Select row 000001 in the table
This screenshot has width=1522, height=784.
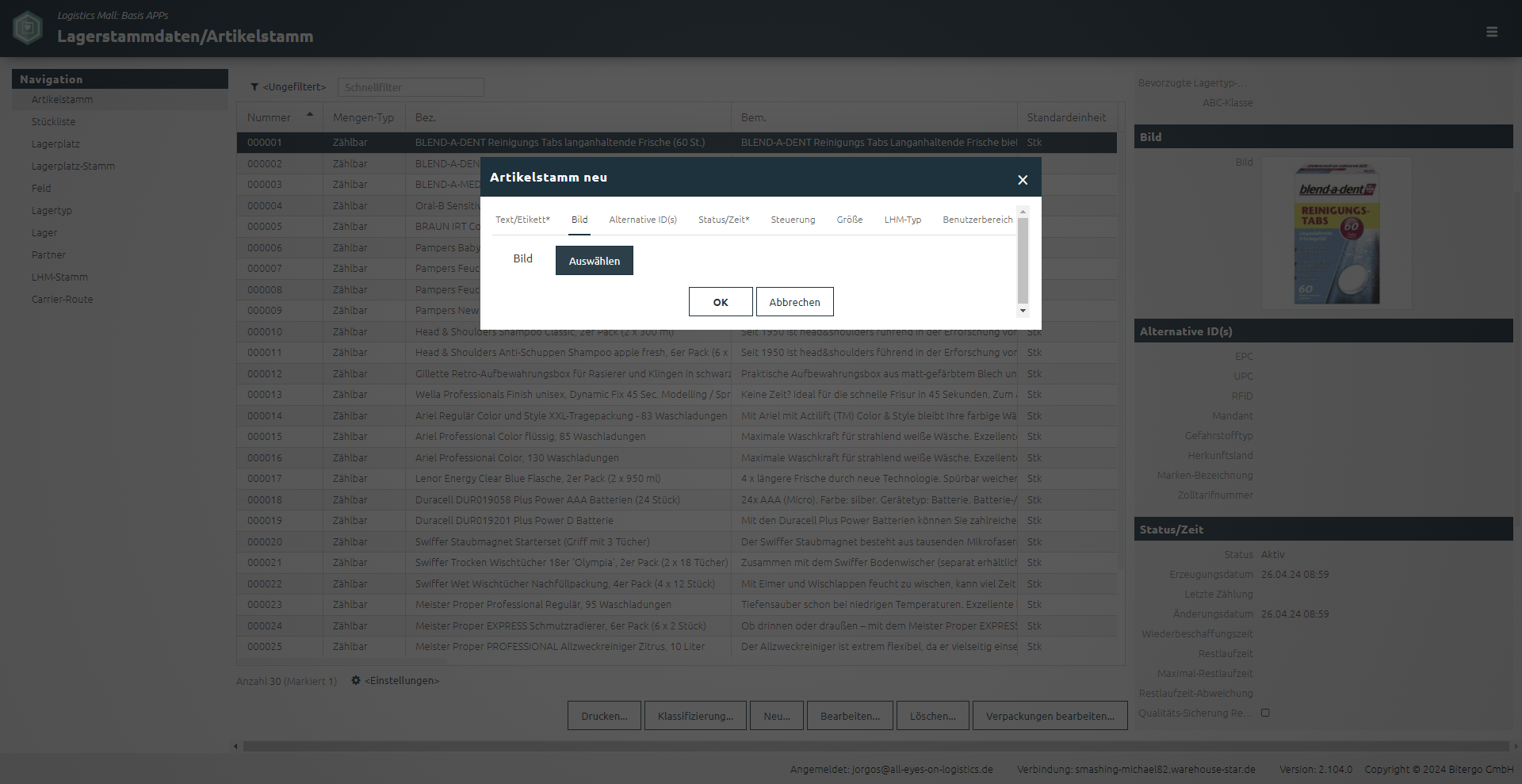[676, 143]
